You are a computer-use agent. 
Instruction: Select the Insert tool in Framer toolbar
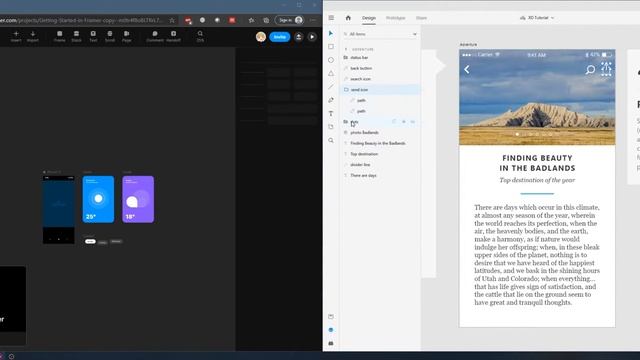(16, 36)
